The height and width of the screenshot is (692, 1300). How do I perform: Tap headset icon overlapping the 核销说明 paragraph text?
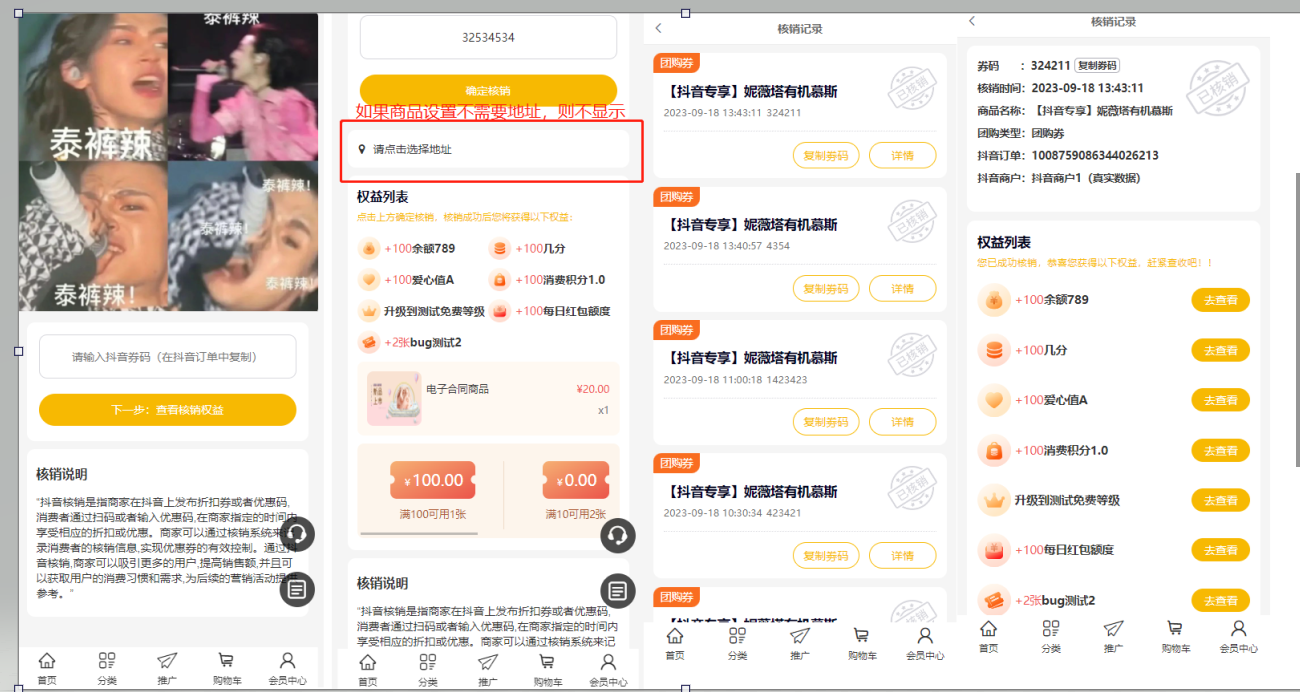(x=297, y=535)
